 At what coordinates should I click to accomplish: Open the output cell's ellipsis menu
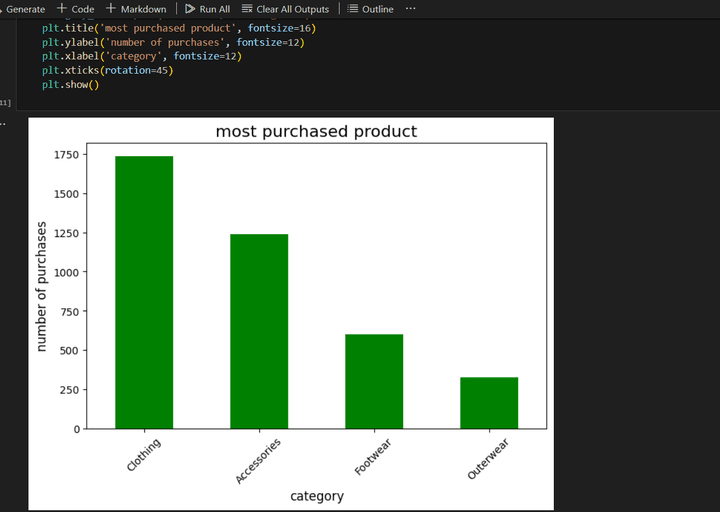point(3,123)
